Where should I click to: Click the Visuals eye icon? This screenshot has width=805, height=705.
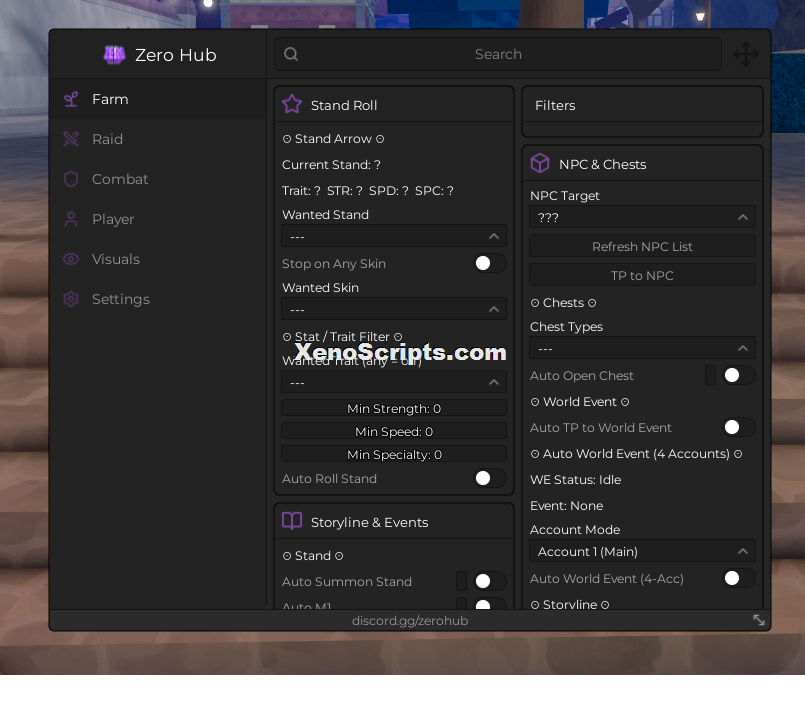point(71,259)
